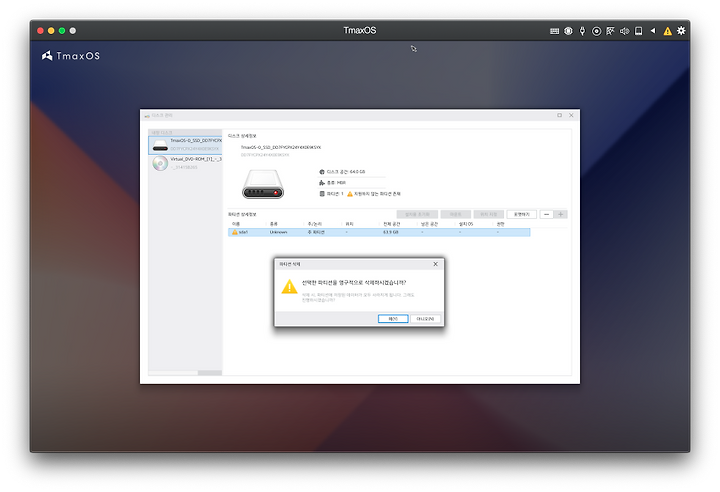720x492 pixels.
Task: Open the shared folders icon in title bar
Action: coord(610,31)
